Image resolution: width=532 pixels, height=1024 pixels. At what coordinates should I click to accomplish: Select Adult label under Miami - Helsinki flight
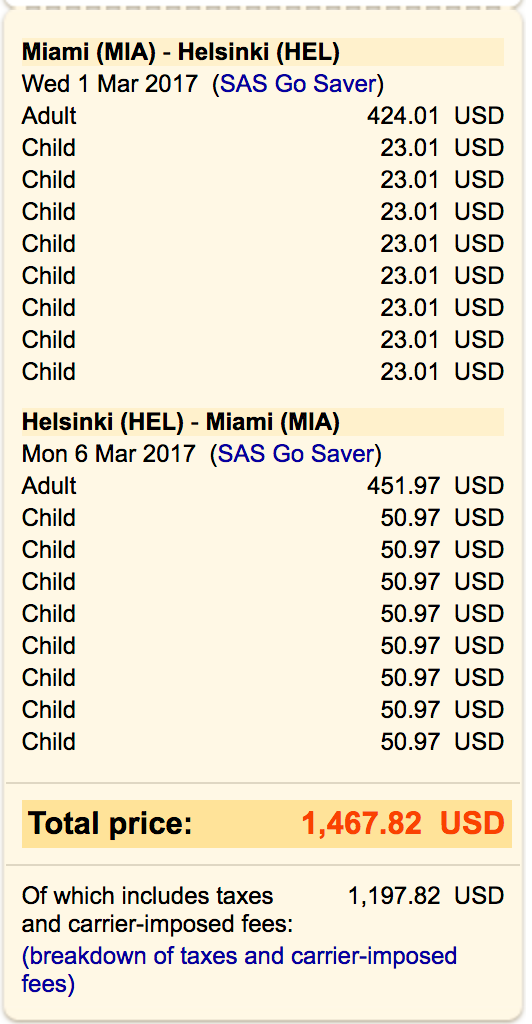point(49,116)
